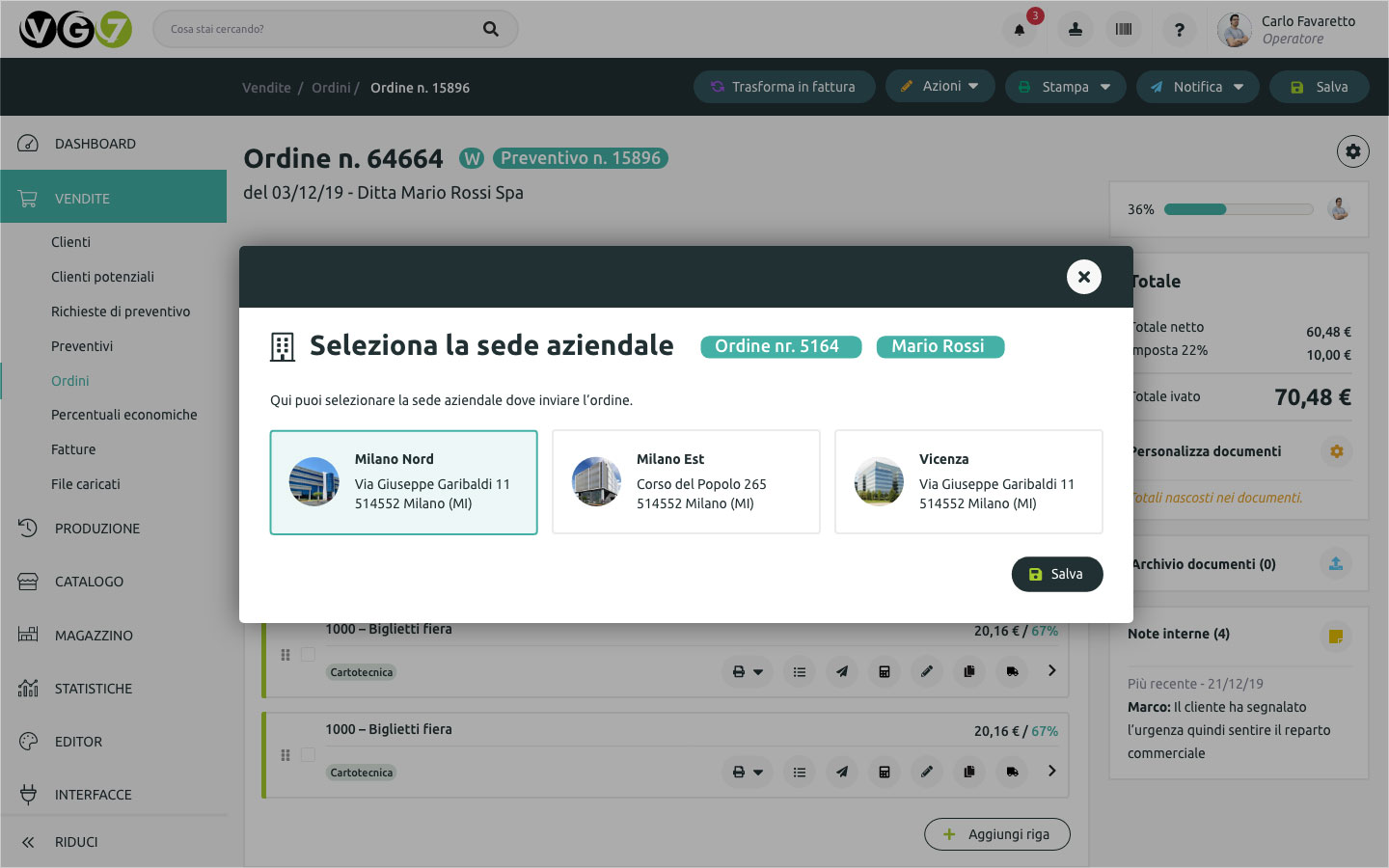Click the Personalizza documenti gear icon
1389x868 pixels.
click(x=1336, y=451)
